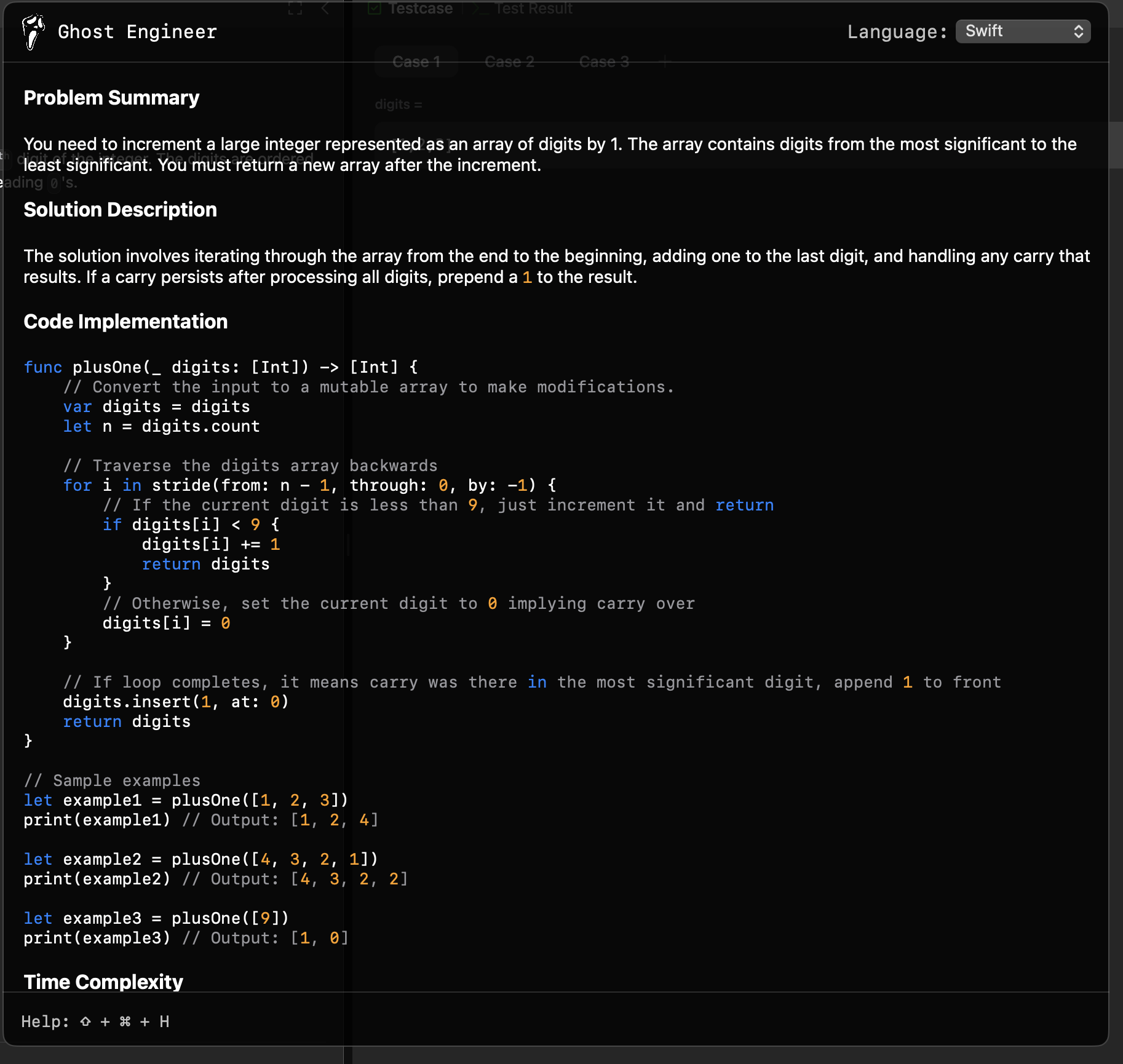Click the Code Implementation heading
The width and height of the screenshot is (1123, 1064).
click(125, 322)
